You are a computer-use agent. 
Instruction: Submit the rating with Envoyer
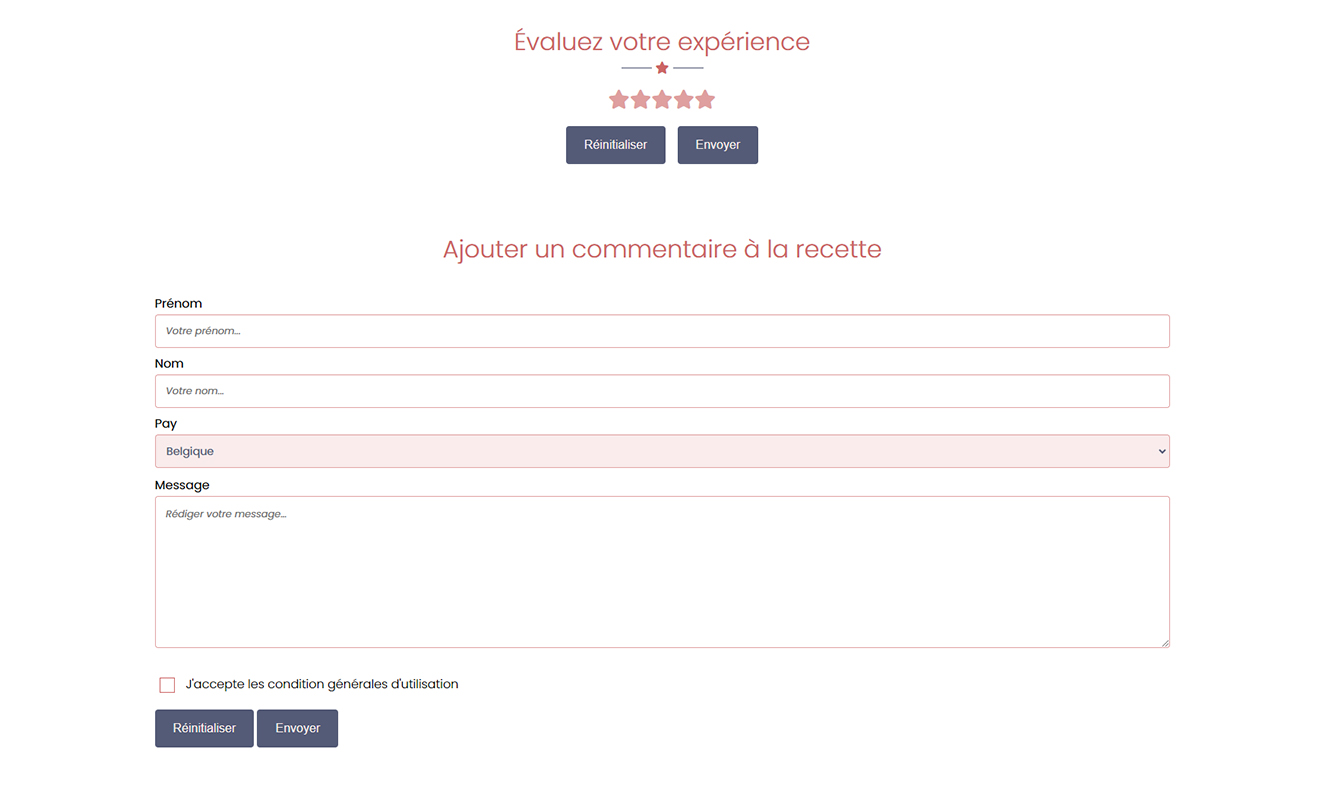tap(718, 145)
